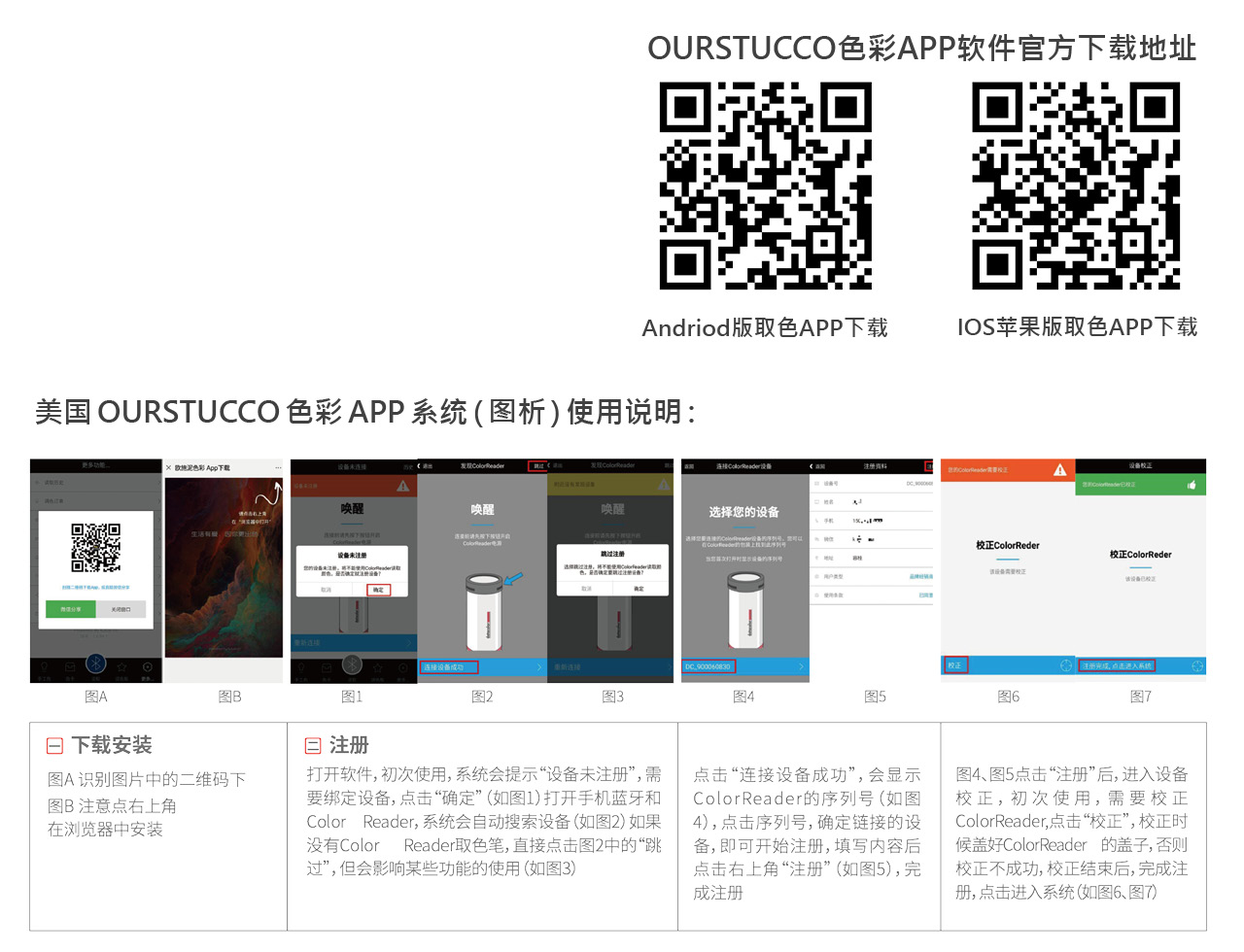Viewport: 1244px width, 952px height.
Task: Click the 注册 section heading icon
Action: (313, 746)
